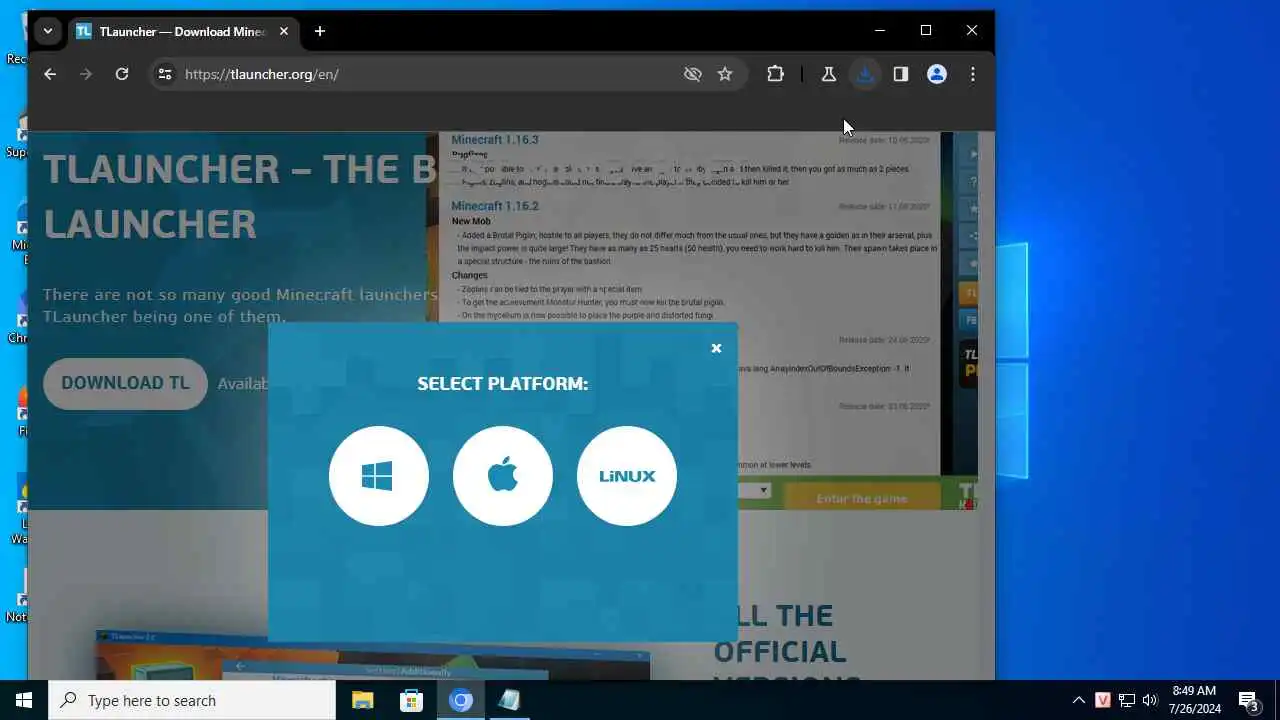
Task: Open Chrome profile avatar
Action: 937,74
